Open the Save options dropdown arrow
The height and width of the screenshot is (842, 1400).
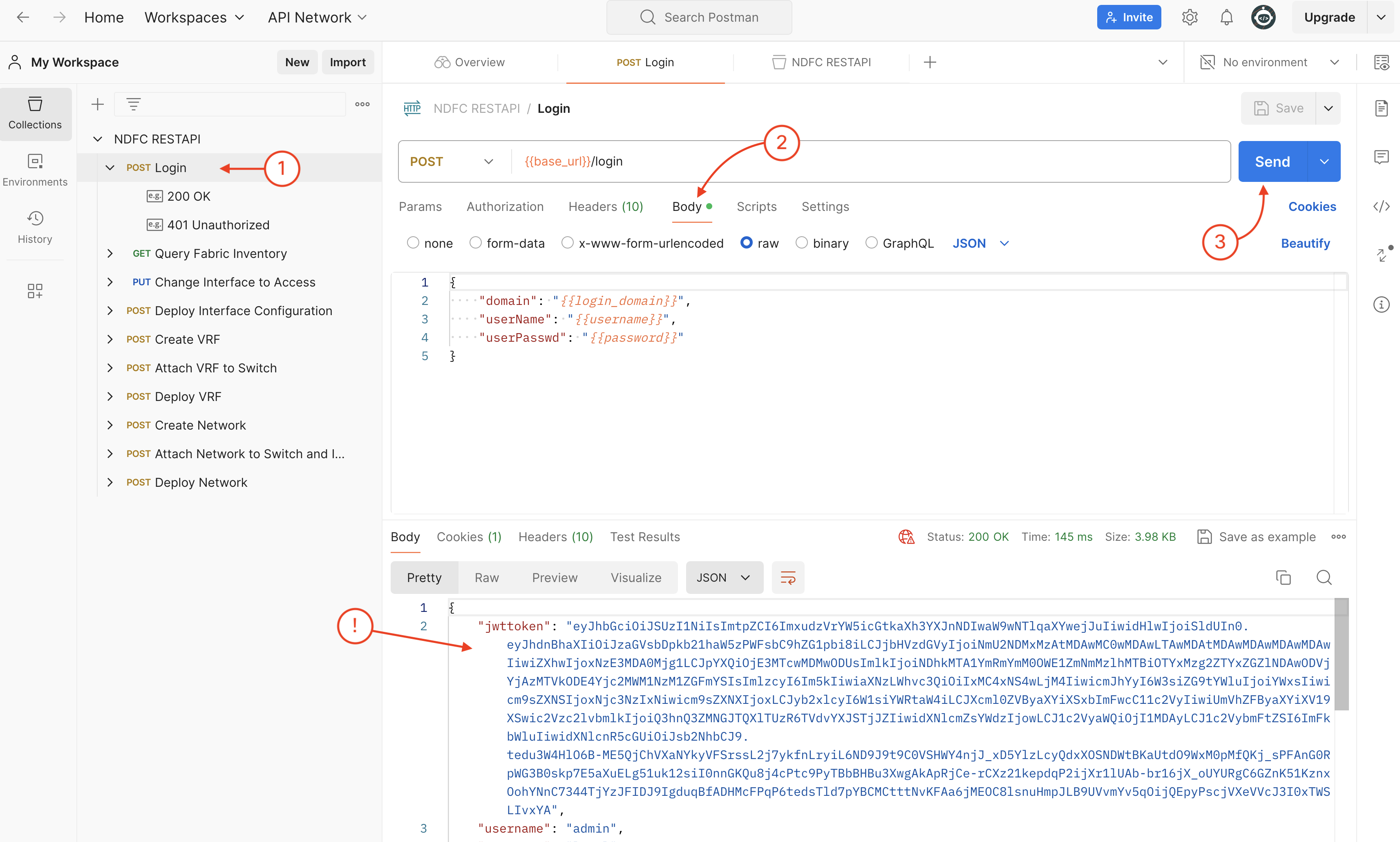(x=1328, y=108)
